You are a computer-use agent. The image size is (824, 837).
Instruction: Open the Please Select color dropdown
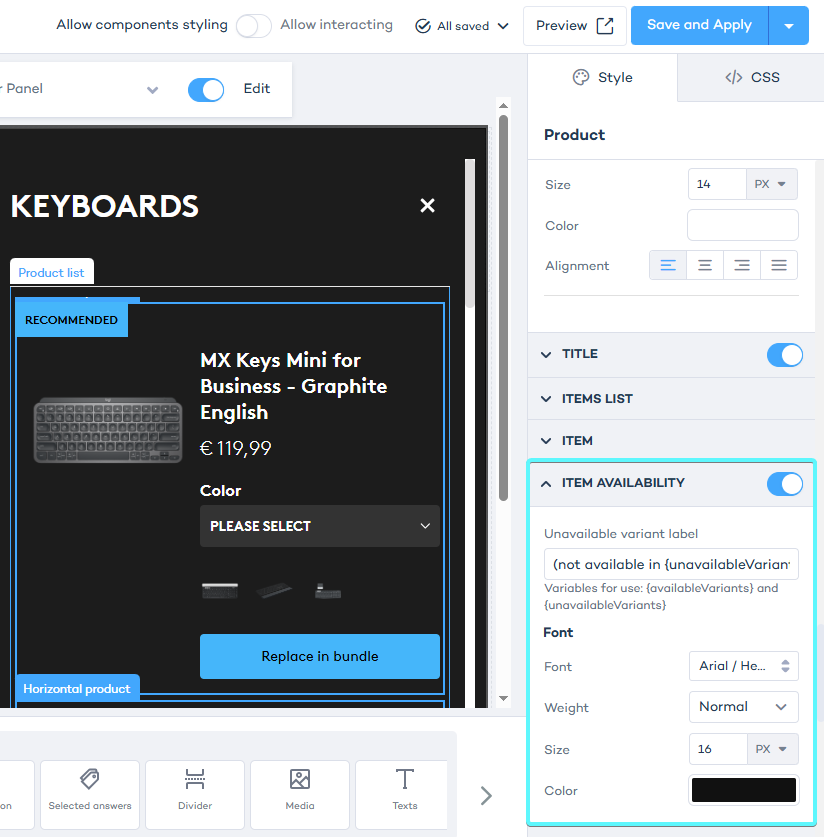[x=320, y=526]
